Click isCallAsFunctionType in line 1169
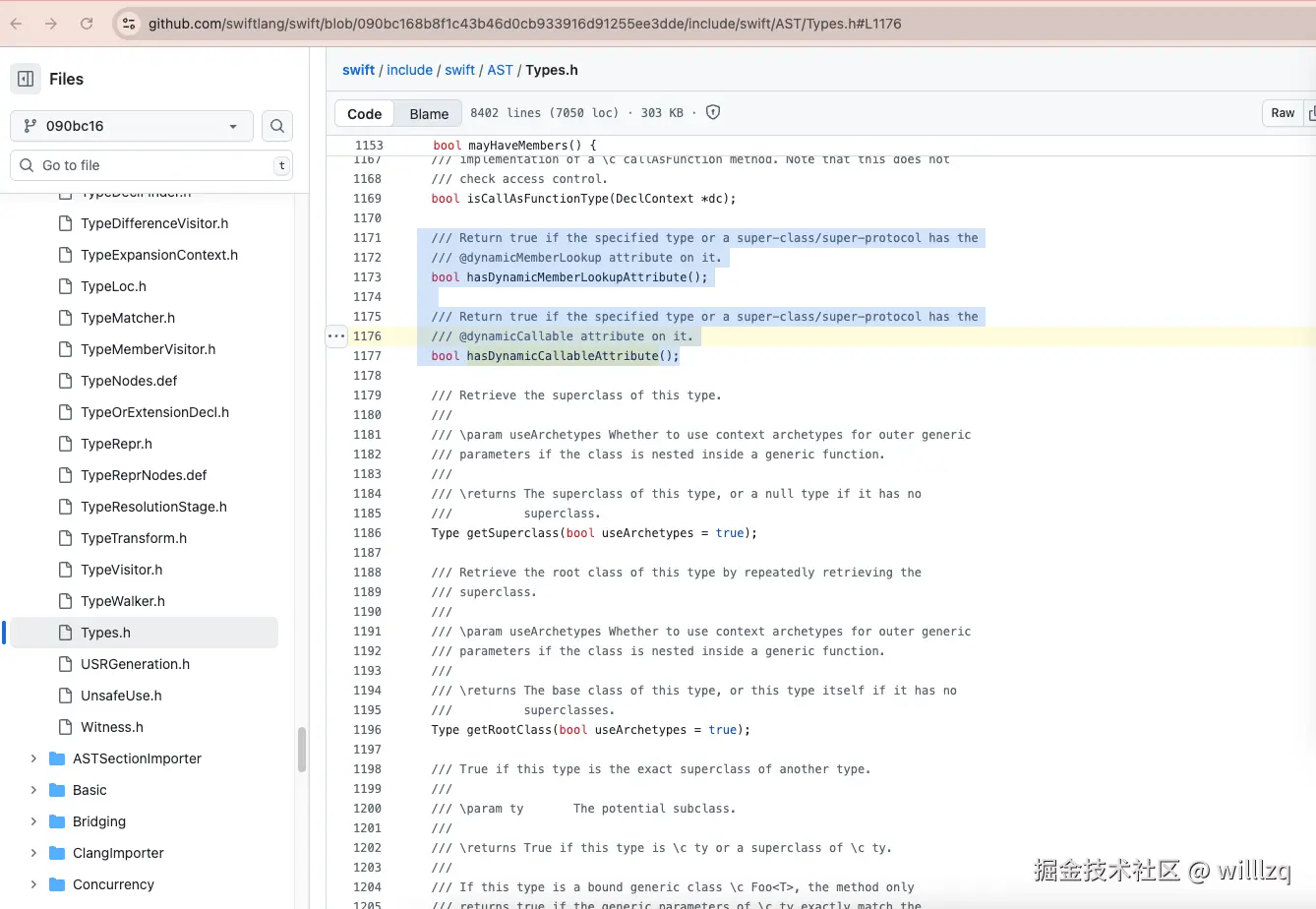The image size is (1316, 909). tap(537, 199)
